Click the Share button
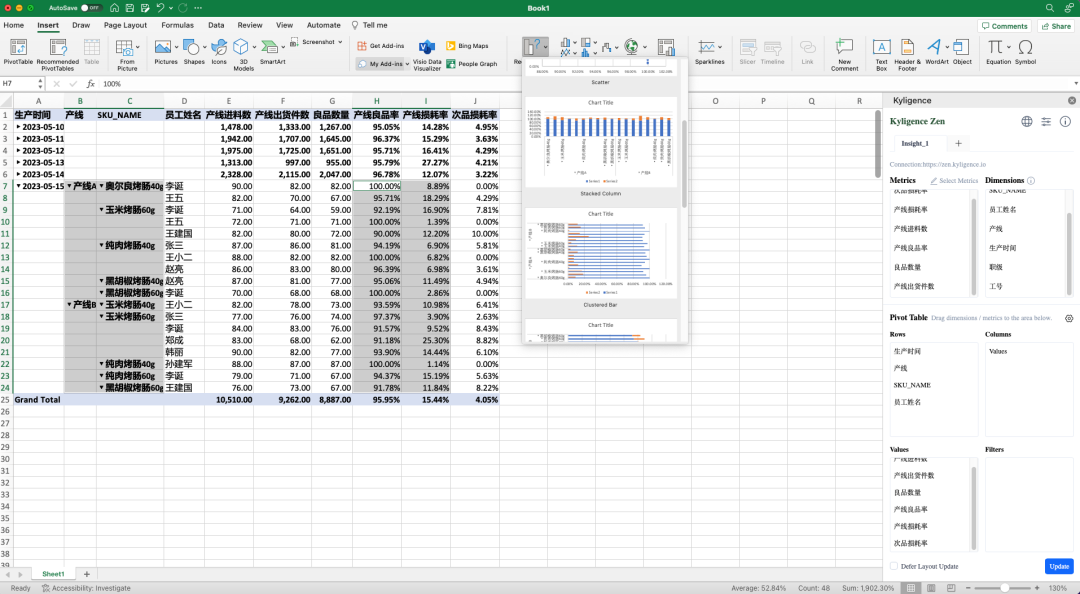Image resolution: width=1080 pixels, height=594 pixels. [1056, 26]
